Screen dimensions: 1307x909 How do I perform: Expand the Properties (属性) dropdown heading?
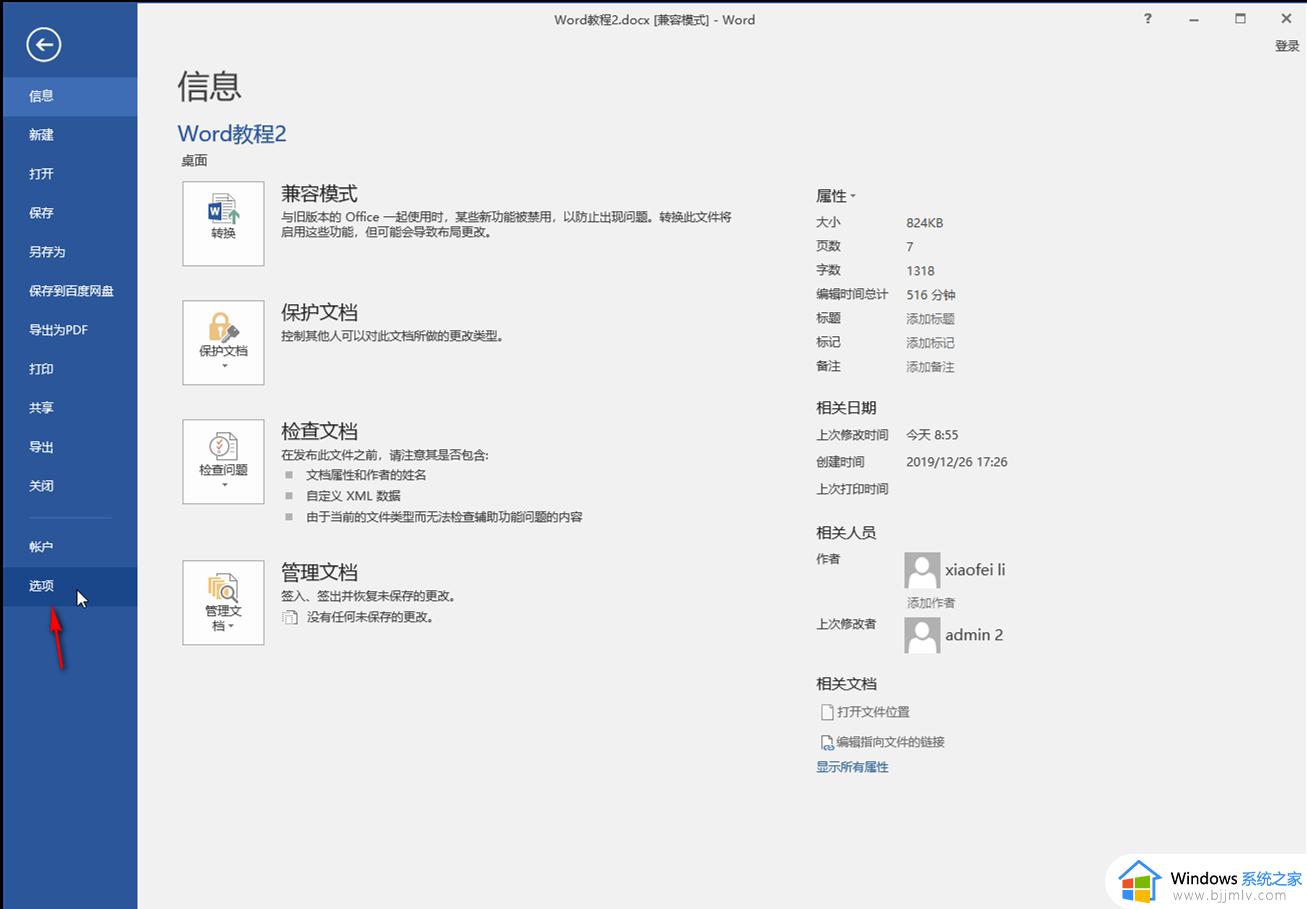coord(836,196)
